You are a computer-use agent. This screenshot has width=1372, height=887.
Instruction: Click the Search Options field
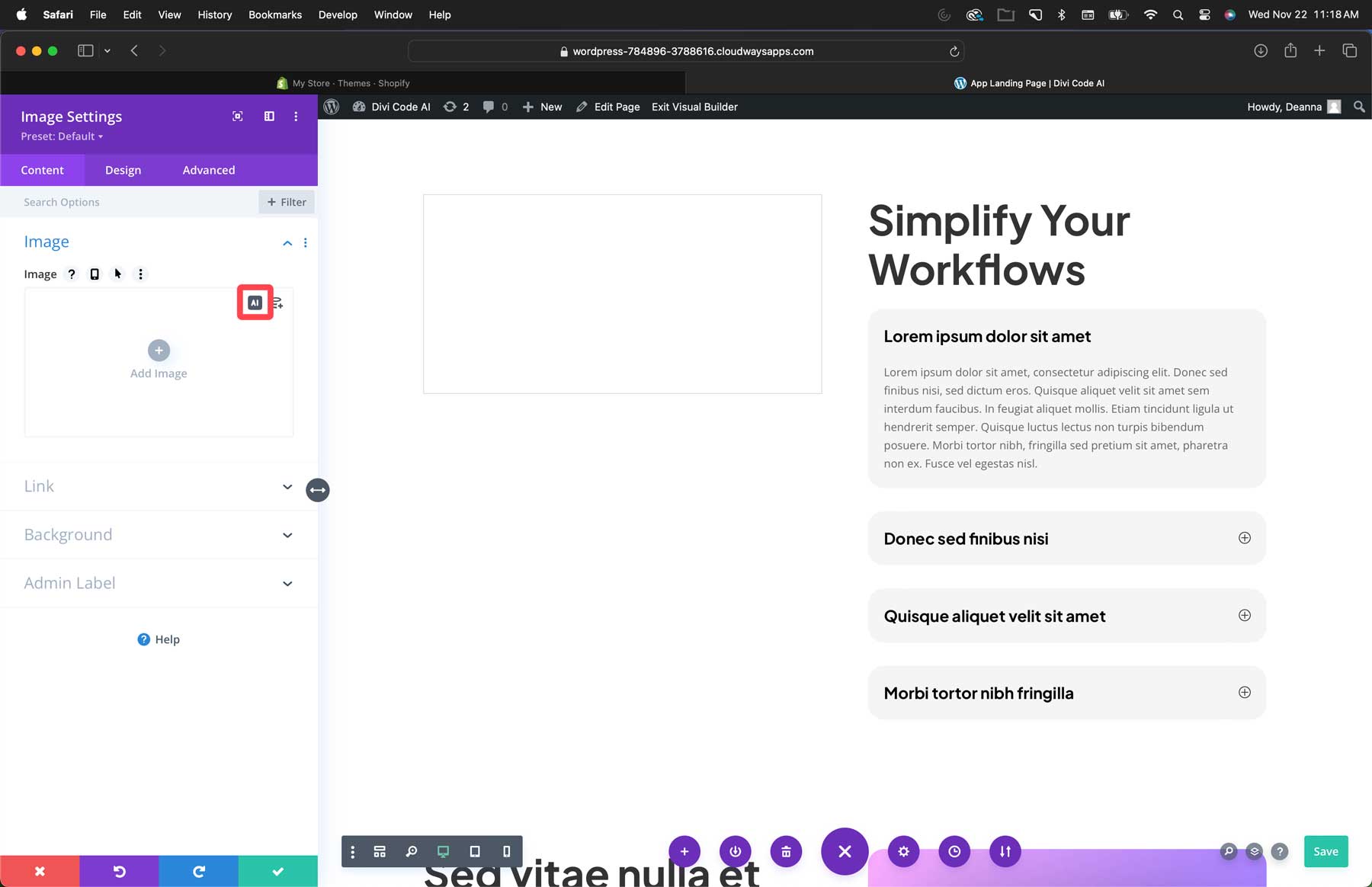(x=130, y=202)
